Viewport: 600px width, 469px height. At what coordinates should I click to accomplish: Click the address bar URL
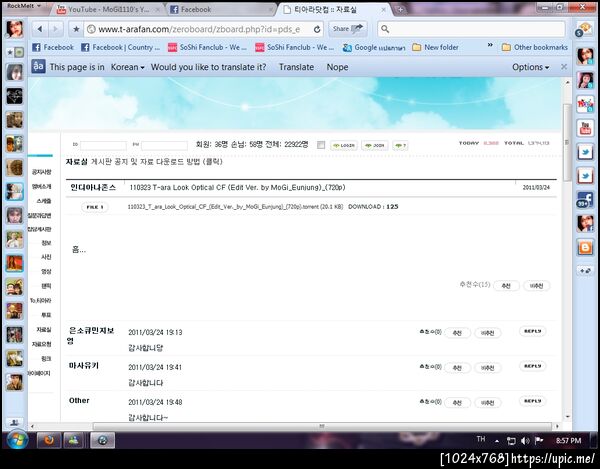pyautogui.click(x=199, y=29)
